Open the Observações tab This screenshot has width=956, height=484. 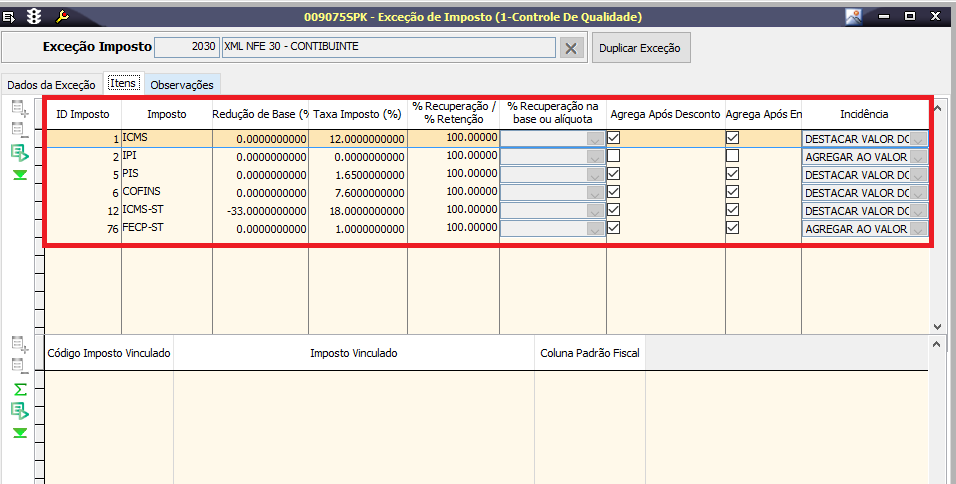point(181,85)
